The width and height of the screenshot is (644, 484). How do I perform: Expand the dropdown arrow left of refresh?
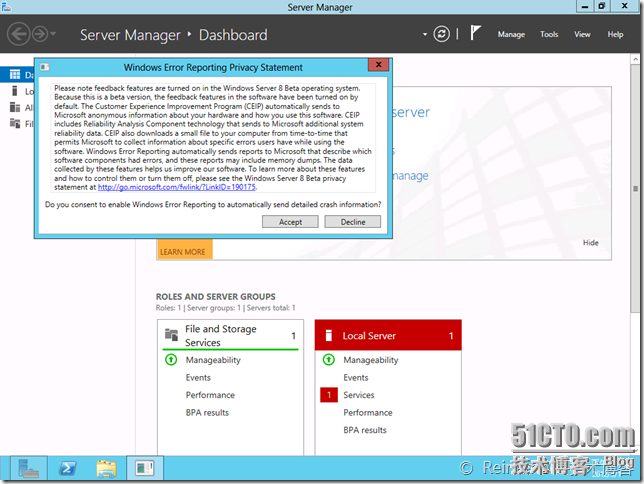click(425, 35)
